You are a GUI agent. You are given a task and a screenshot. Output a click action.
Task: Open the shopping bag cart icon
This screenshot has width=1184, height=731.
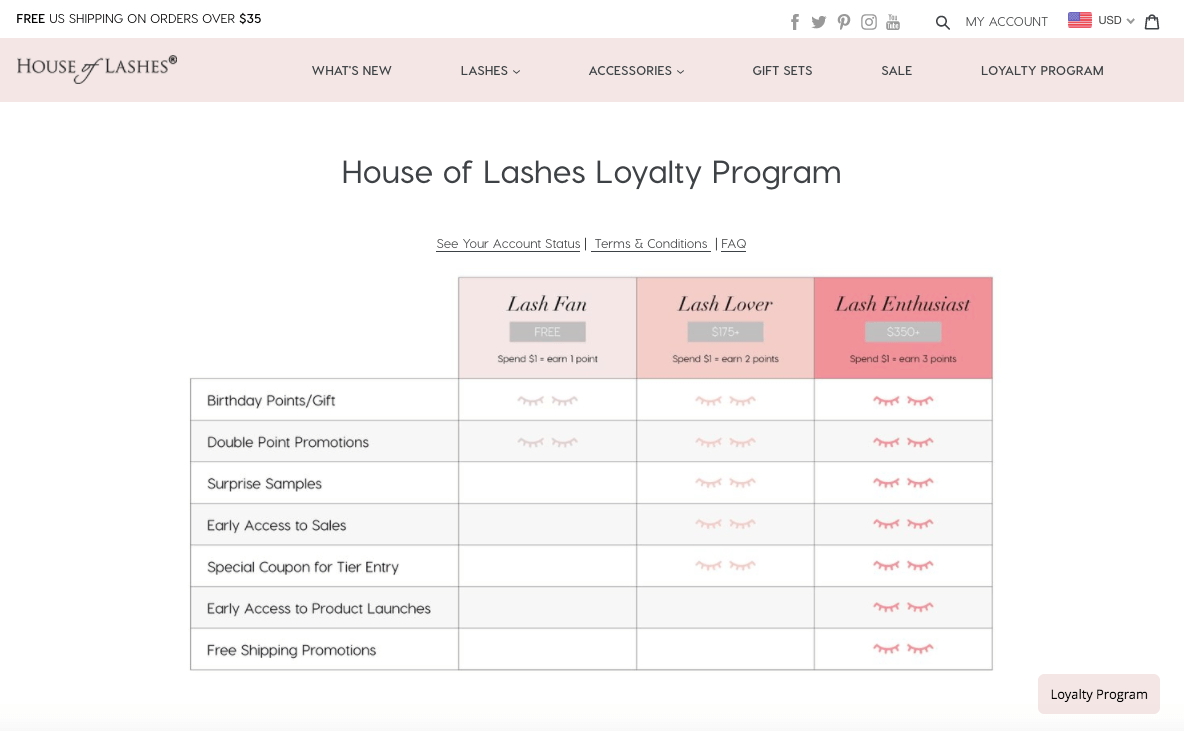point(1151,21)
